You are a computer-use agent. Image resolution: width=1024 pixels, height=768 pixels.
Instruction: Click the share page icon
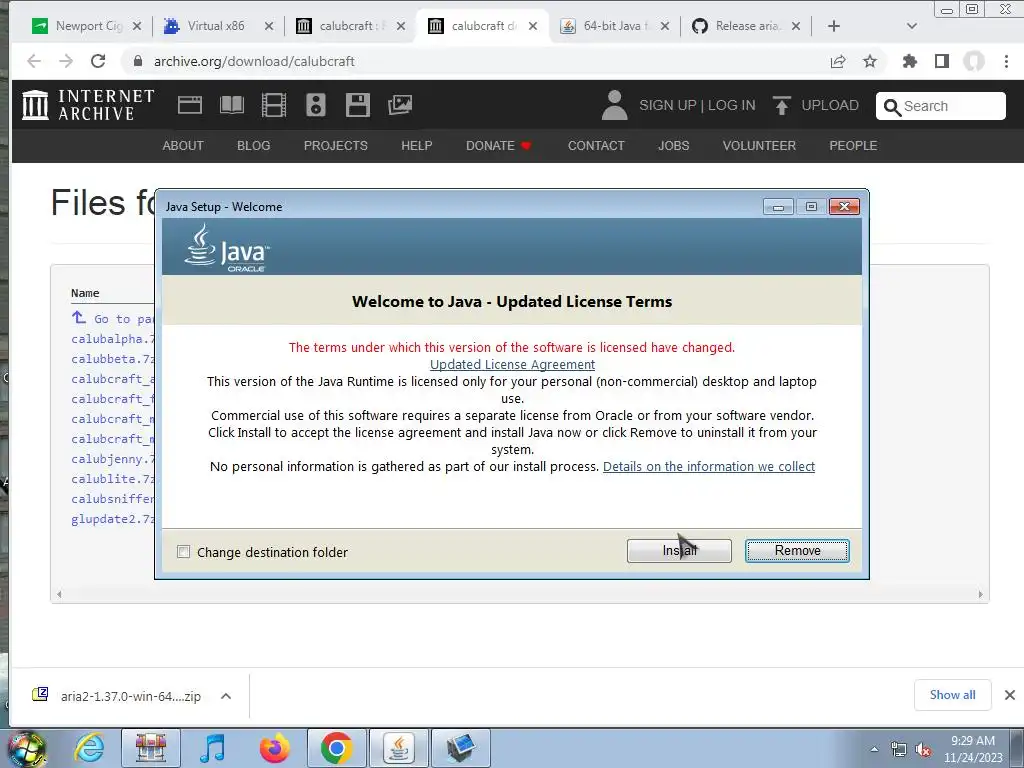(x=838, y=61)
